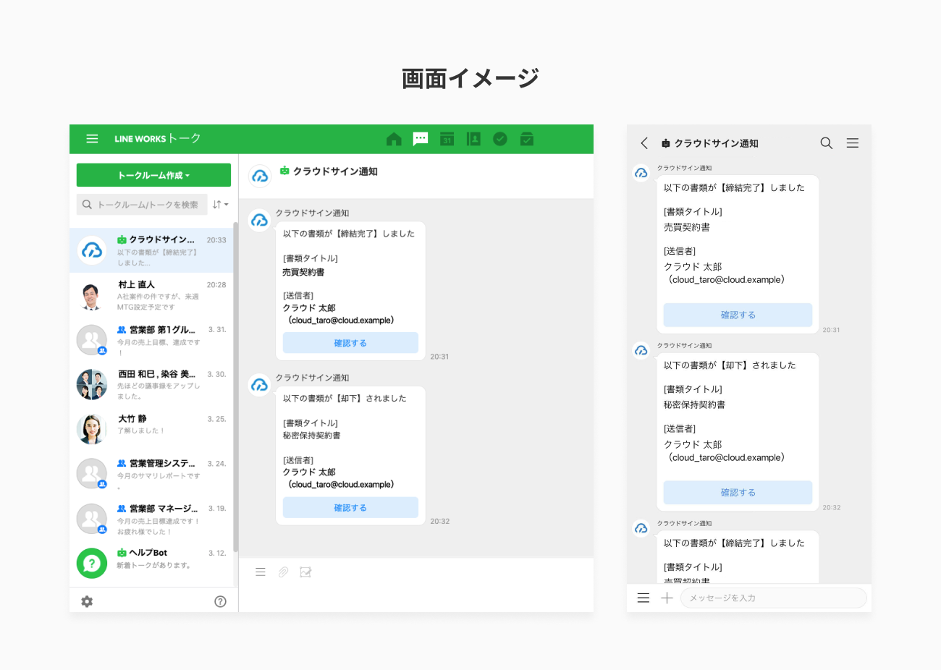
Task: Click 確認する under the 秘密保持契約書 desktop message
Action: [x=350, y=508]
